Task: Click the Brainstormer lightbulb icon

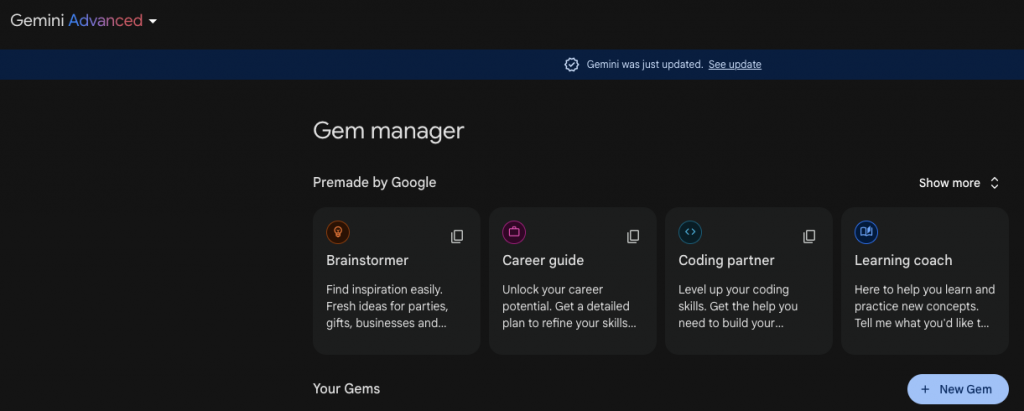Action: pyautogui.click(x=338, y=232)
